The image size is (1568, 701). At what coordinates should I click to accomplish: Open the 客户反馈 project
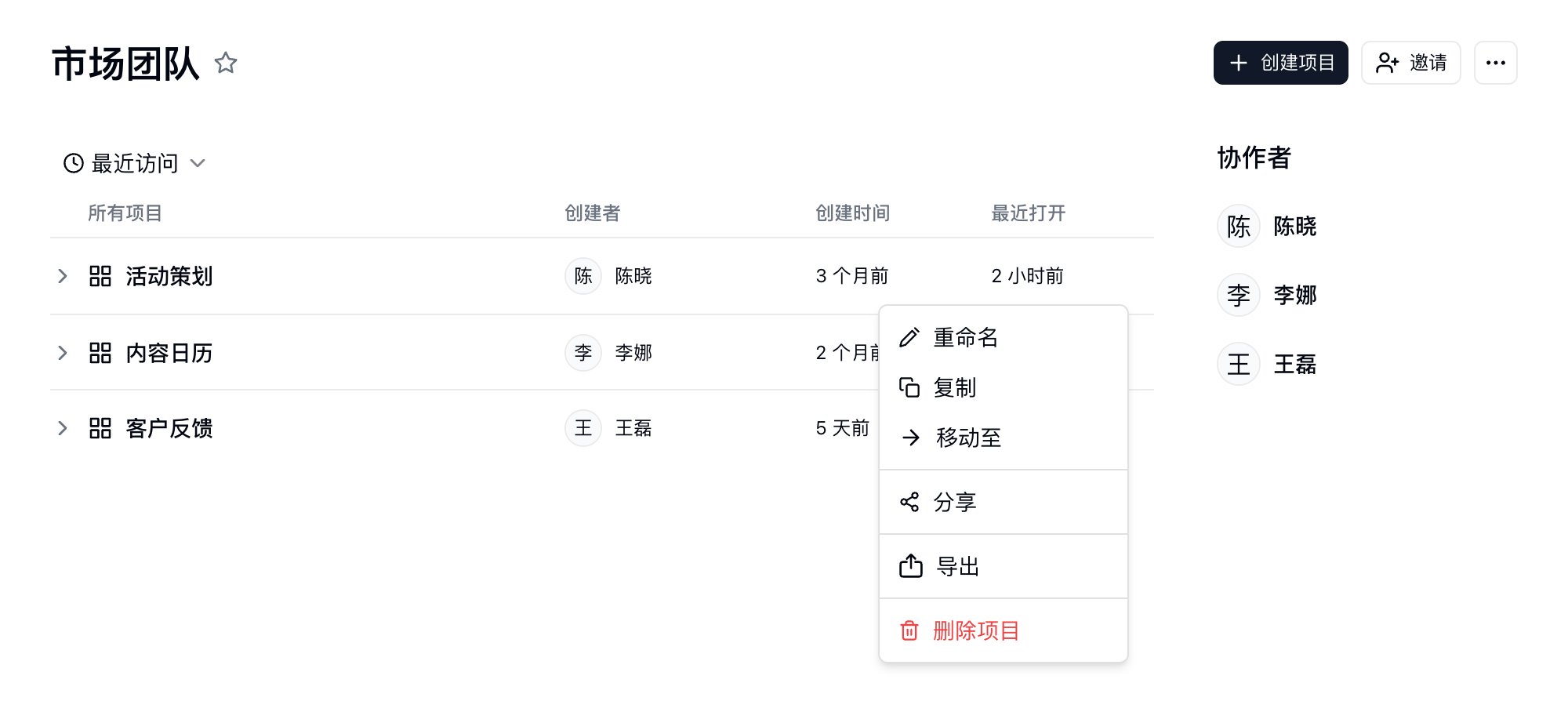click(169, 428)
